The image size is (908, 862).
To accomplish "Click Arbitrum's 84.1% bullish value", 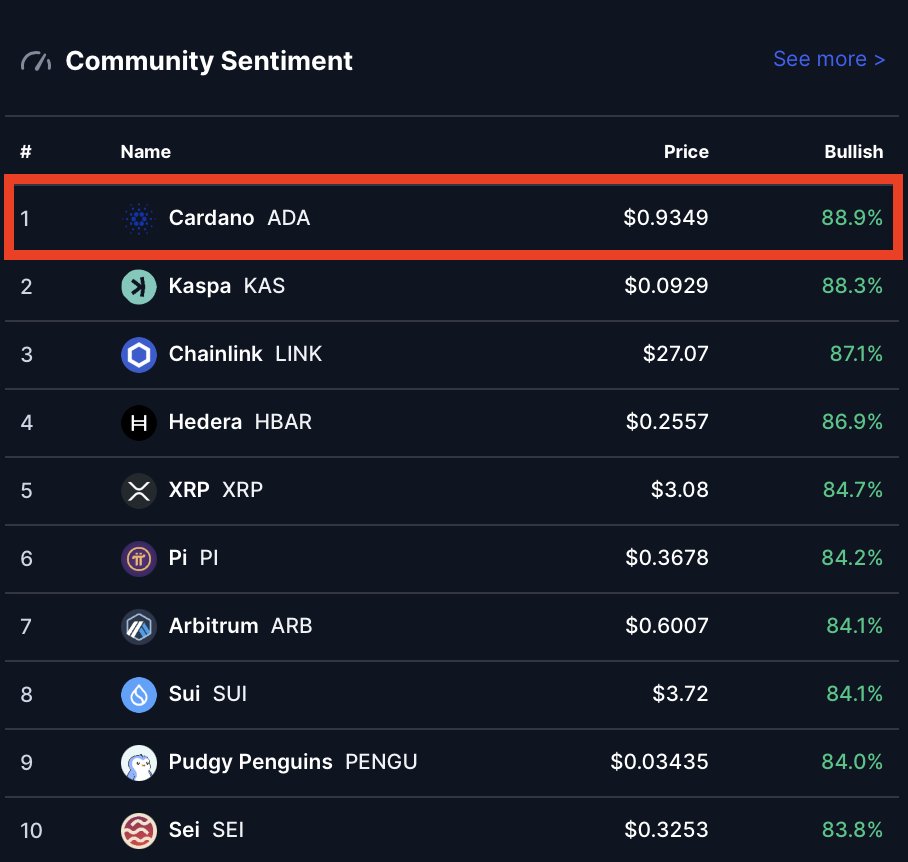I will click(x=855, y=626).
